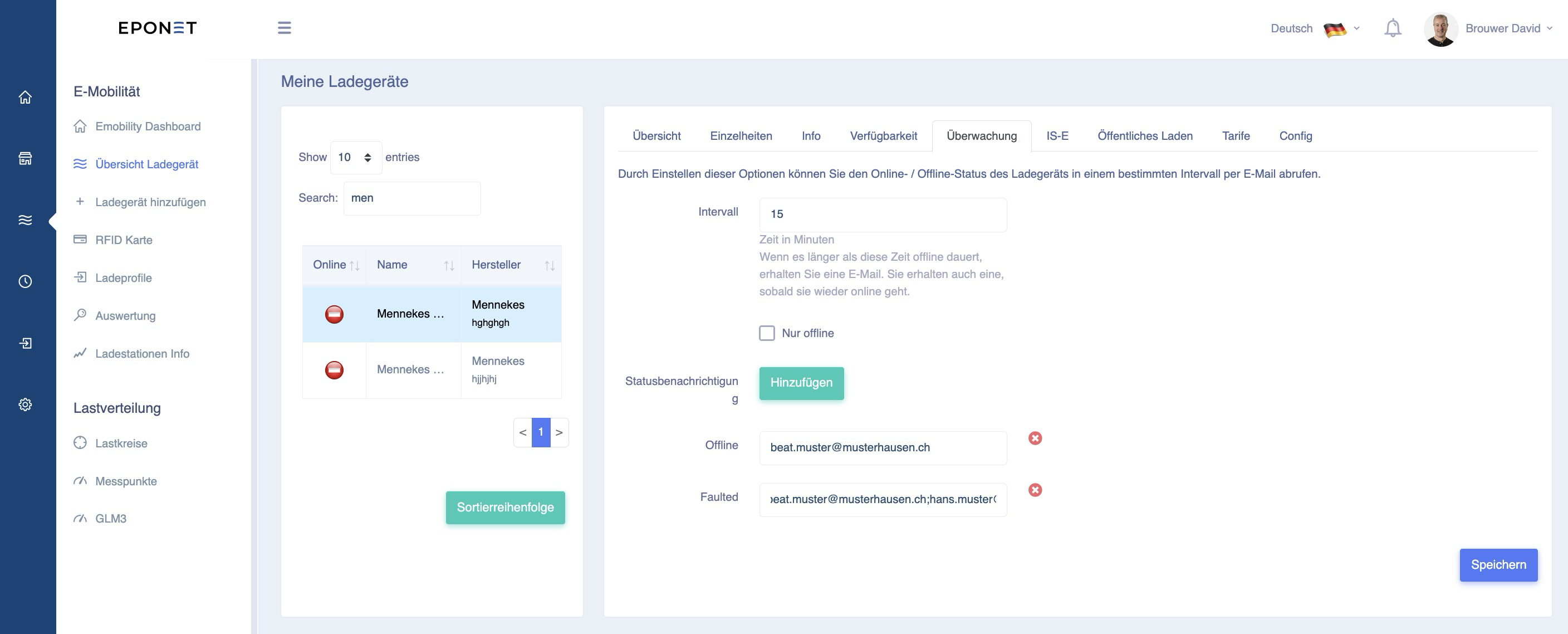
Task: Remove the Faulted email entry
Action: 1035,490
